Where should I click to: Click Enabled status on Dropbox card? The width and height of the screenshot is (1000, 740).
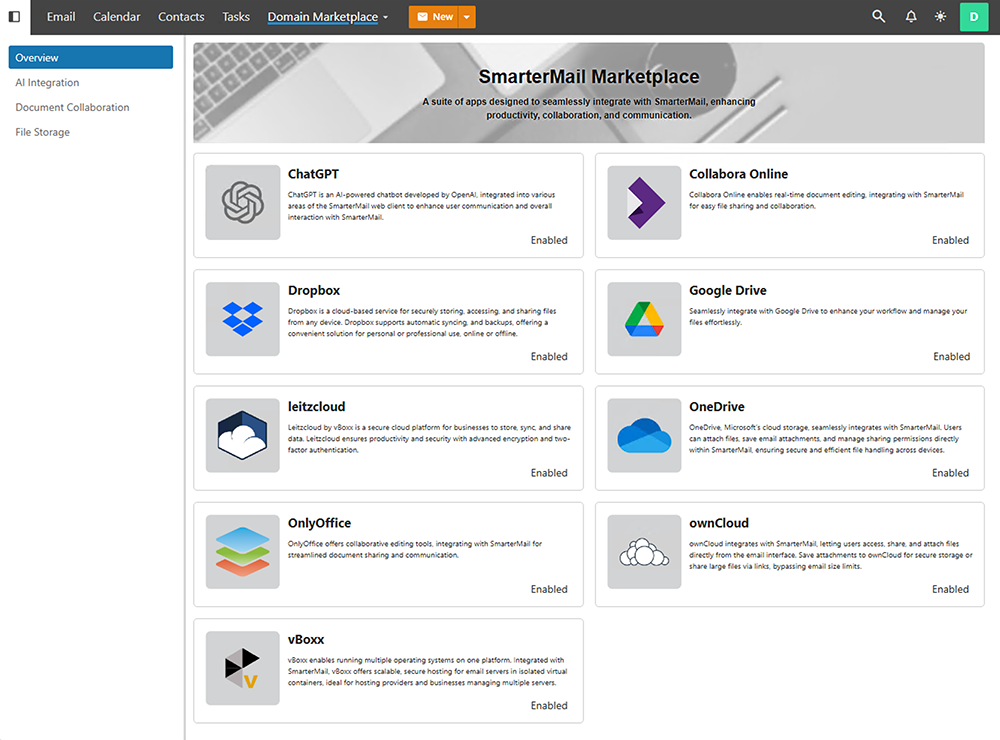pyautogui.click(x=549, y=357)
